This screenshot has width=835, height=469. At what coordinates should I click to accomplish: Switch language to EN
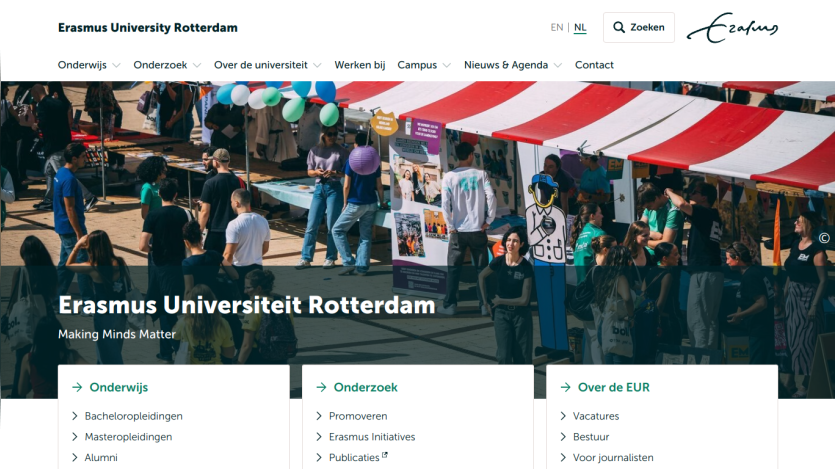click(x=556, y=27)
